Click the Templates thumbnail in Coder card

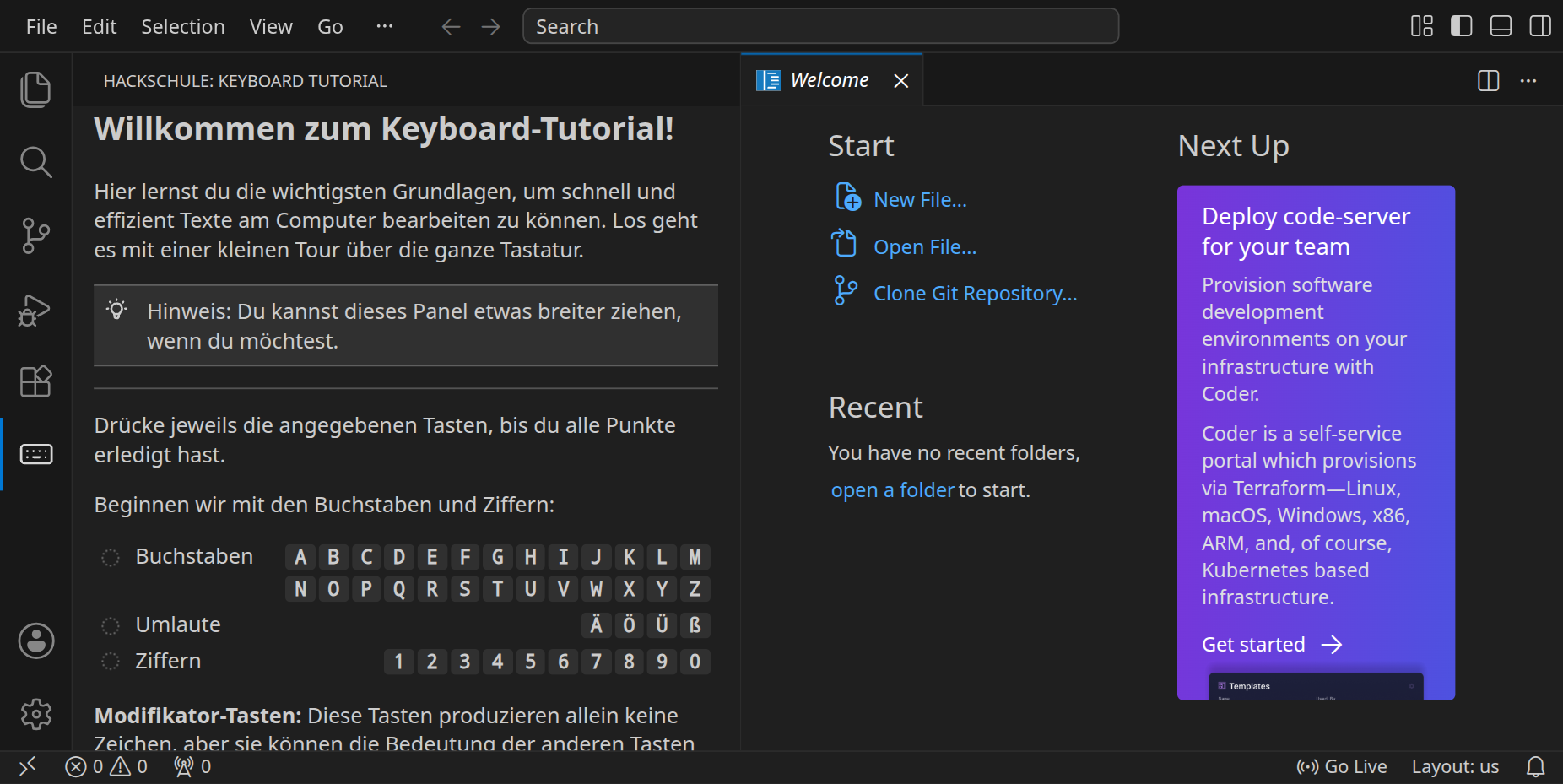pos(1316,686)
